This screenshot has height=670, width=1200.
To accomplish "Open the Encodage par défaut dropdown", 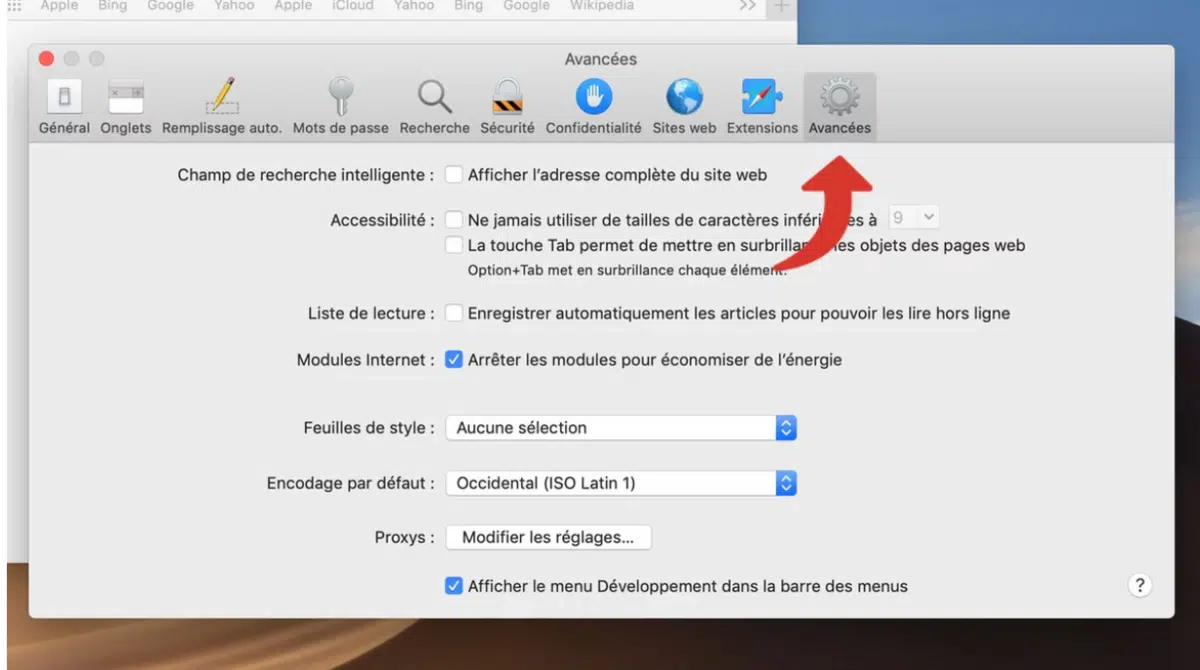I will (621, 483).
